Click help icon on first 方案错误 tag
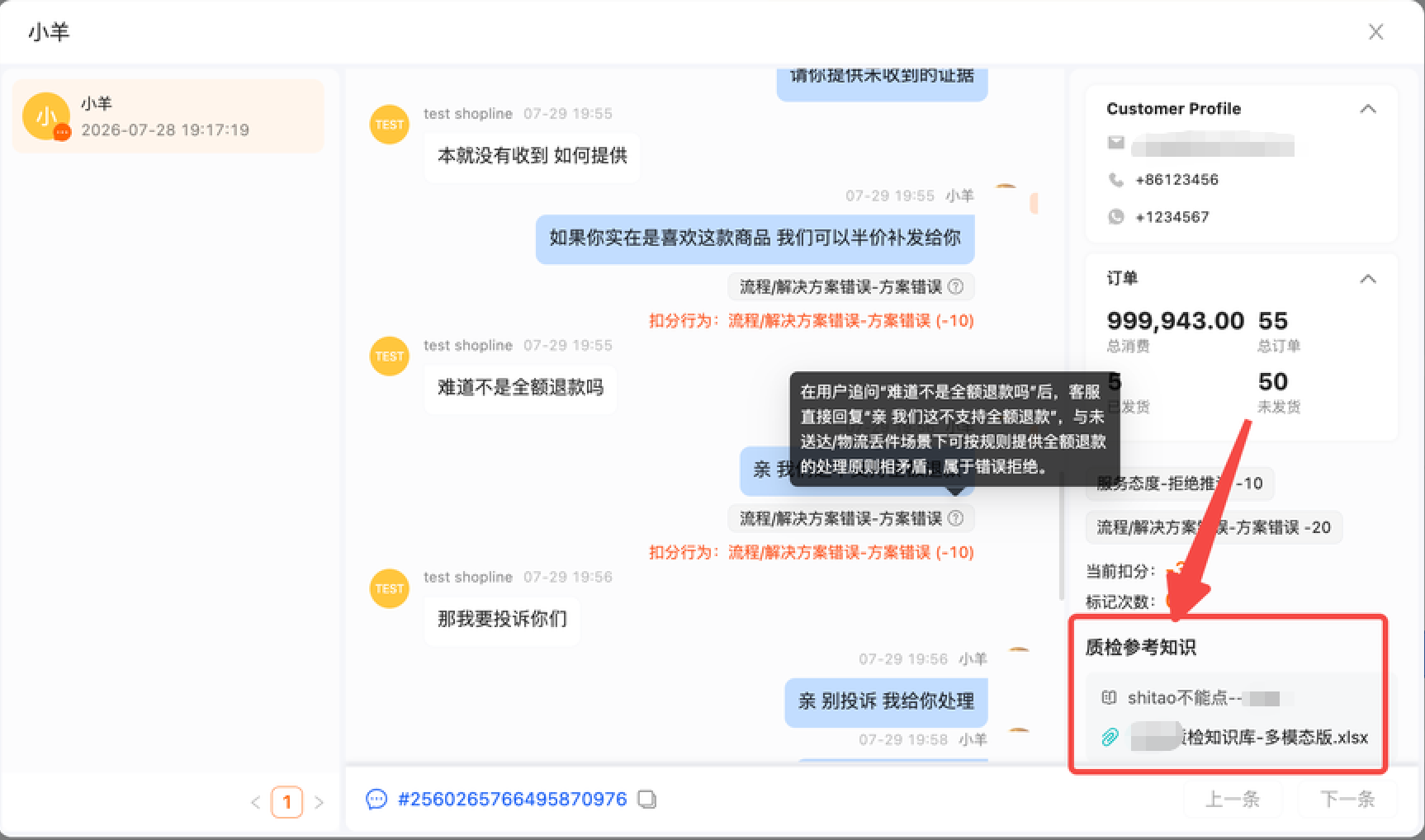This screenshot has width=1425, height=840. point(955,286)
